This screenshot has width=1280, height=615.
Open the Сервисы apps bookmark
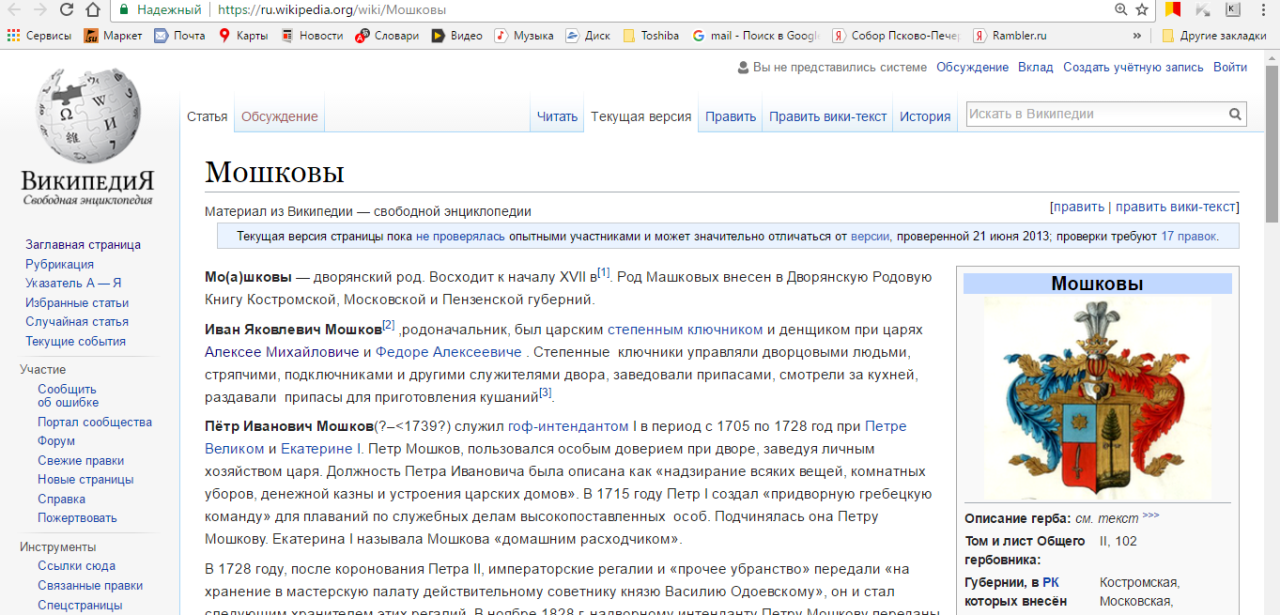[40, 35]
